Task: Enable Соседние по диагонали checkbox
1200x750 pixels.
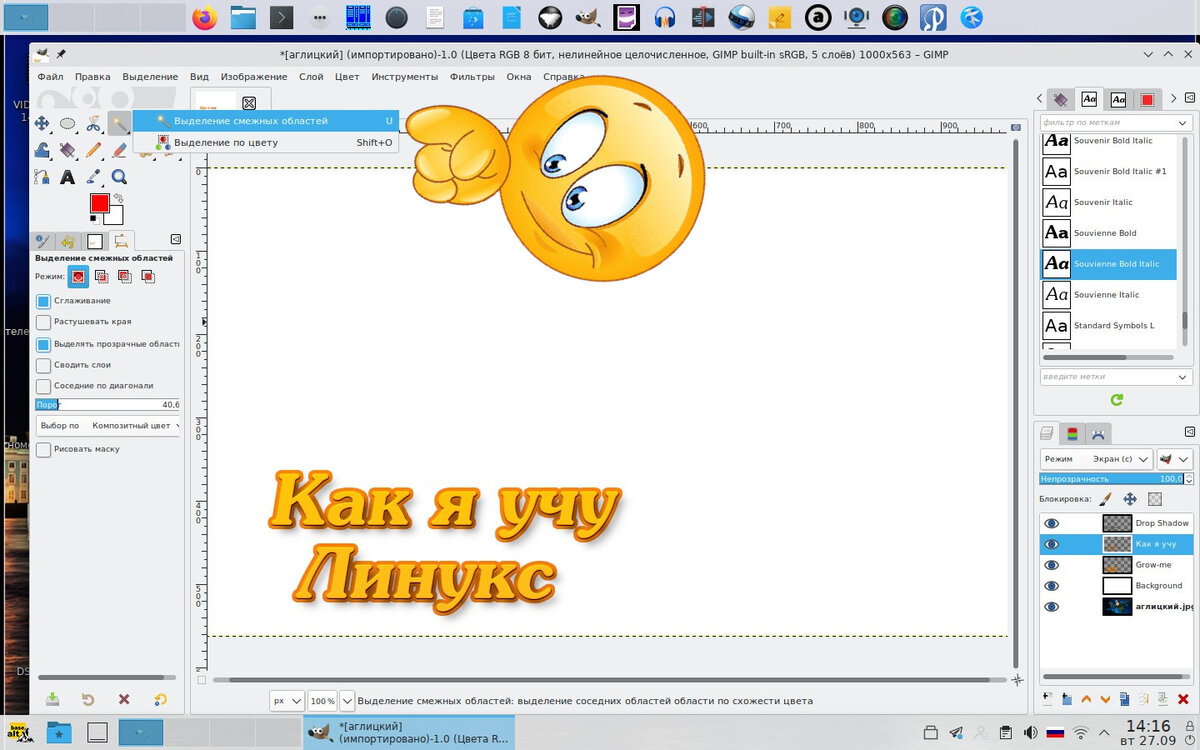Action: click(x=43, y=386)
